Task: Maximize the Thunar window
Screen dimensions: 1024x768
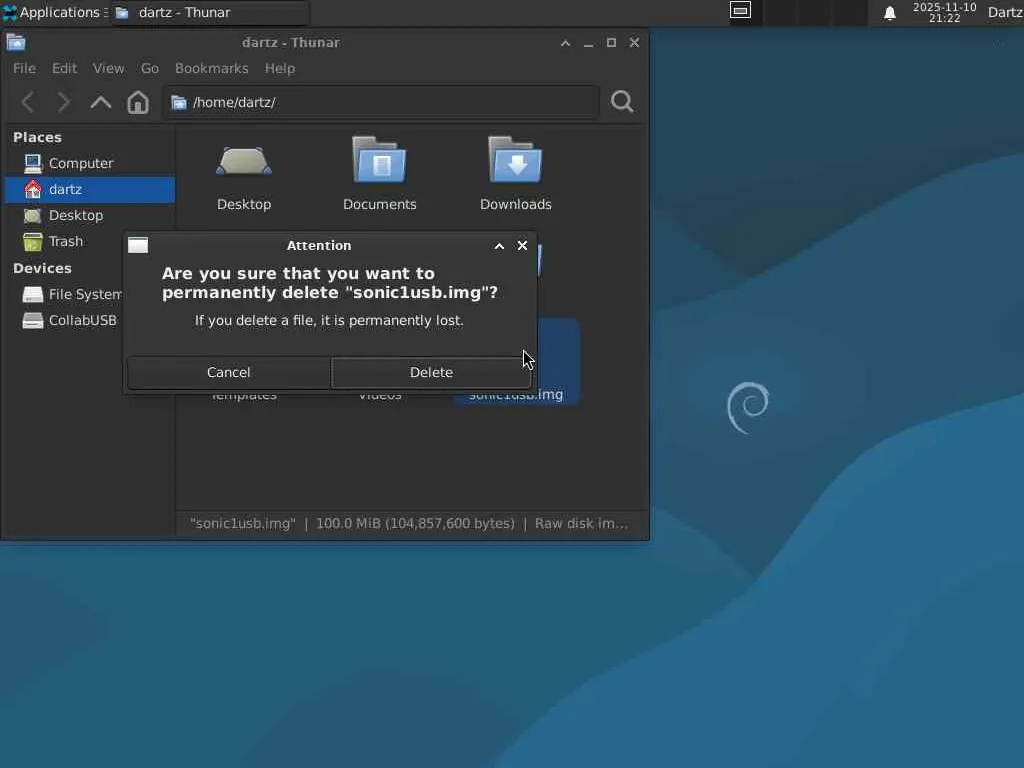Action: point(611,42)
